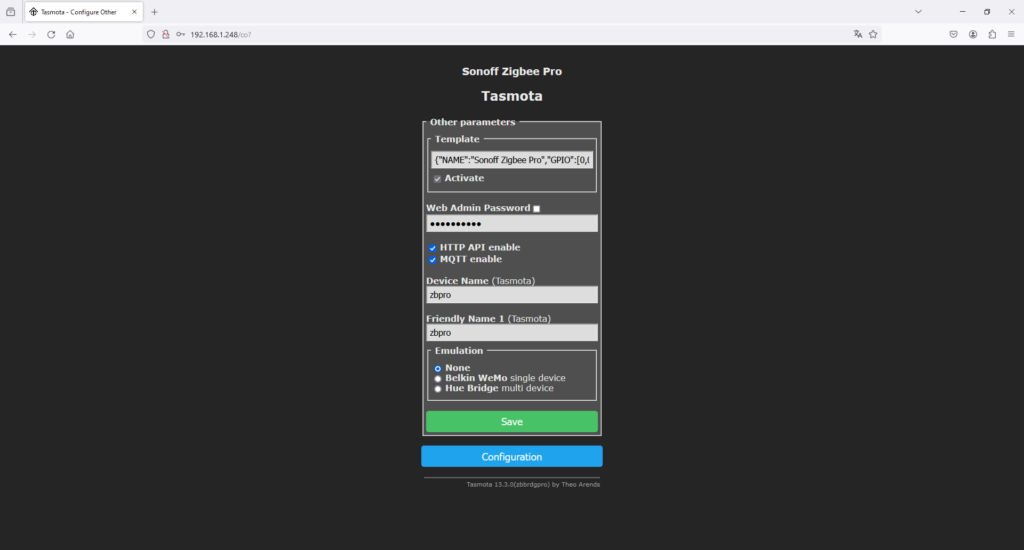Show the Web Admin Password checkbox
The width and height of the screenshot is (1024, 550).
pos(536,209)
